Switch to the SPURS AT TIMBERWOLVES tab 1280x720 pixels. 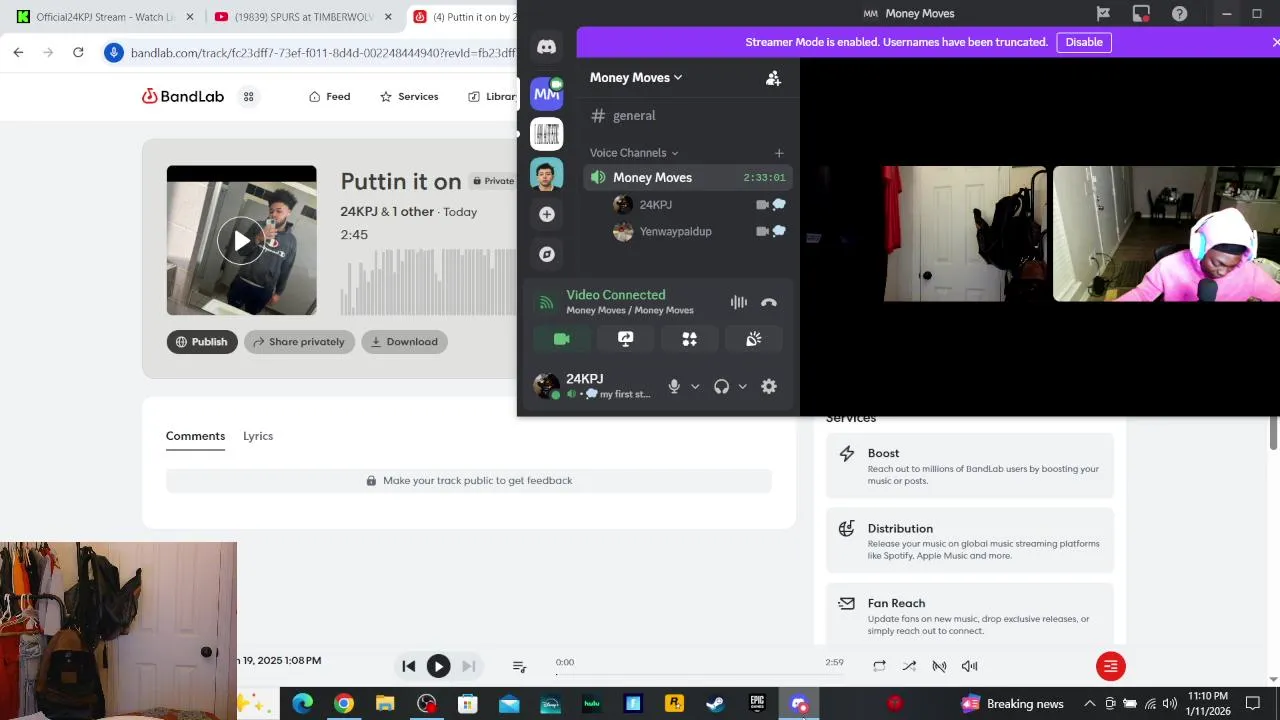pyautogui.click(x=305, y=17)
